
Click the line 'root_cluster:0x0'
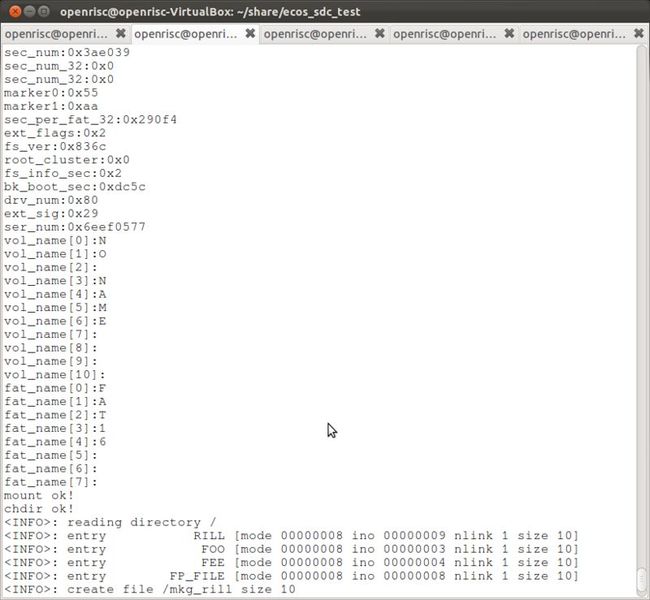click(67, 160)
